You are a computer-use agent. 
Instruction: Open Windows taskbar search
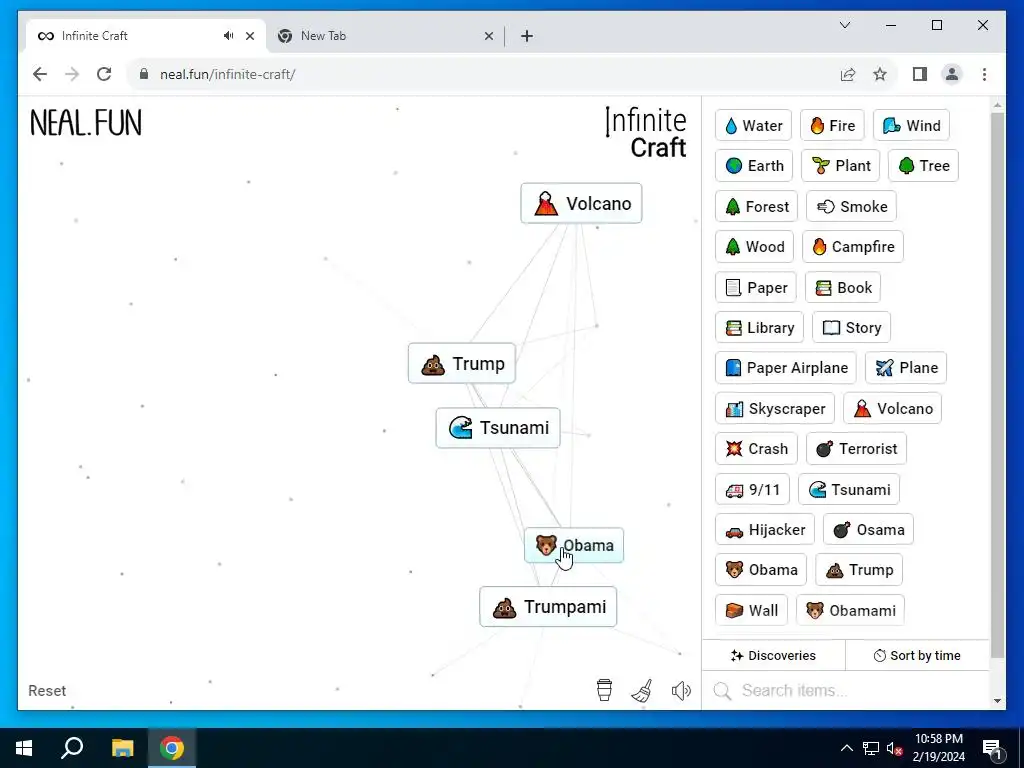click(x=72, y=748)
